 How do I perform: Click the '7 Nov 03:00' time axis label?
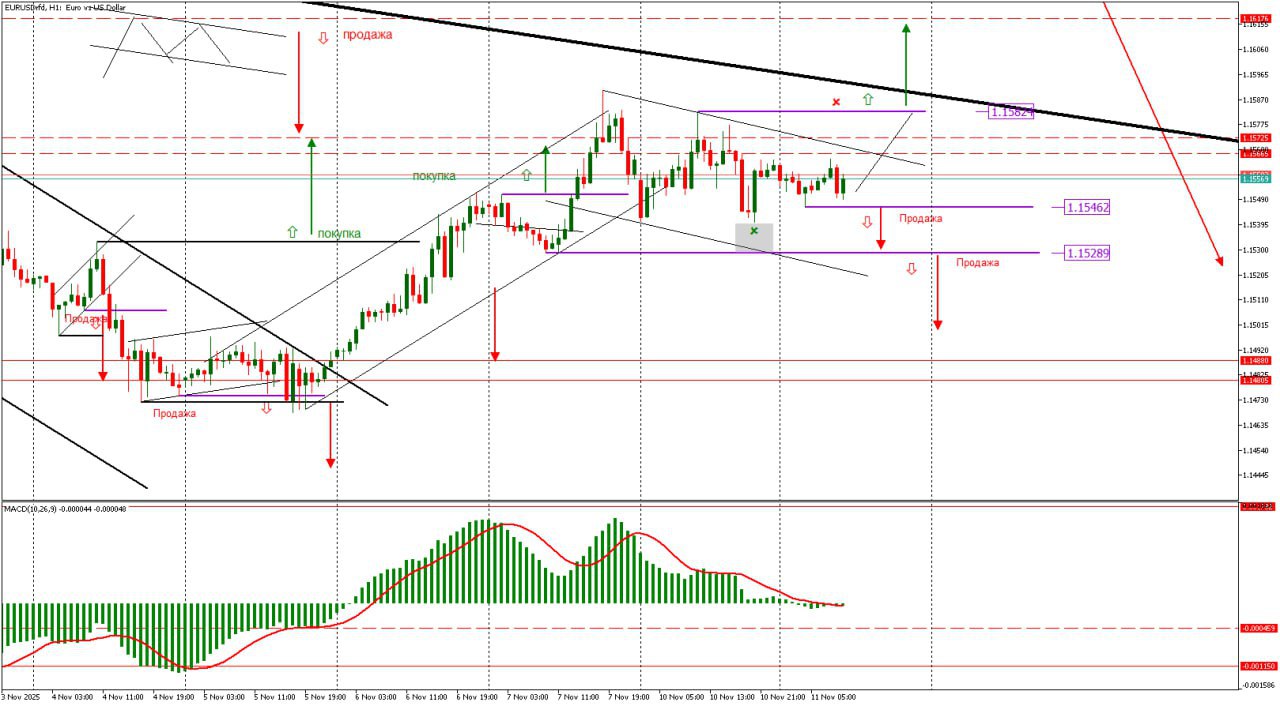click(527, 697)
